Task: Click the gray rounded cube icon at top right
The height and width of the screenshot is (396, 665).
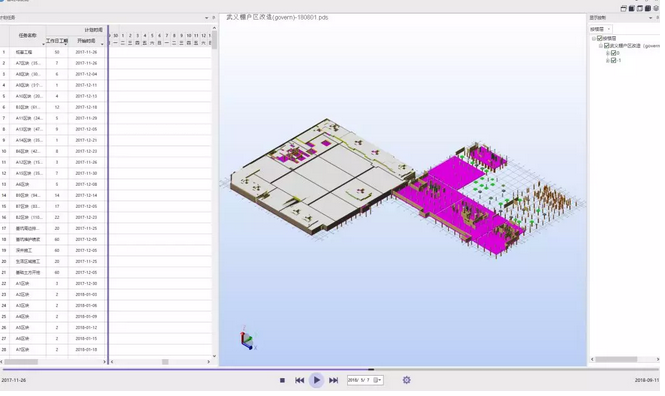Action: pyautogui.click(x=656, y=8)
